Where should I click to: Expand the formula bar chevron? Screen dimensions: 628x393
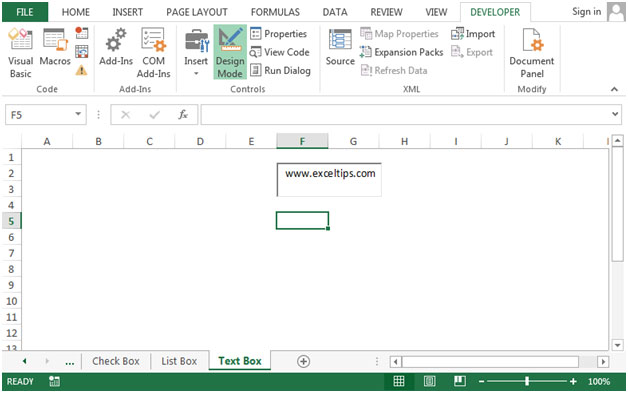[615, 115]
